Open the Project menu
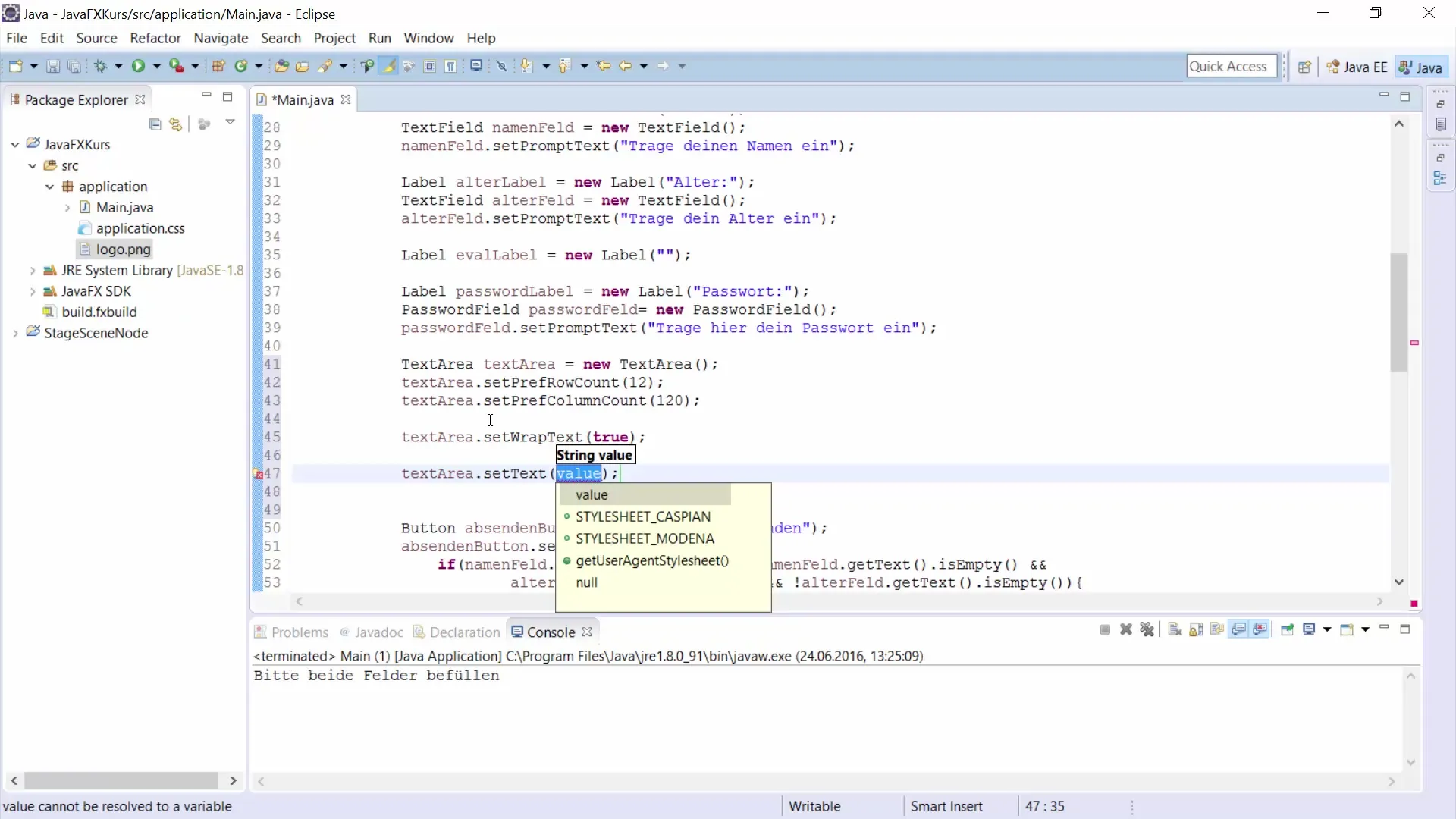Screen dimensions: 1456x819 (x=334, y=38)
